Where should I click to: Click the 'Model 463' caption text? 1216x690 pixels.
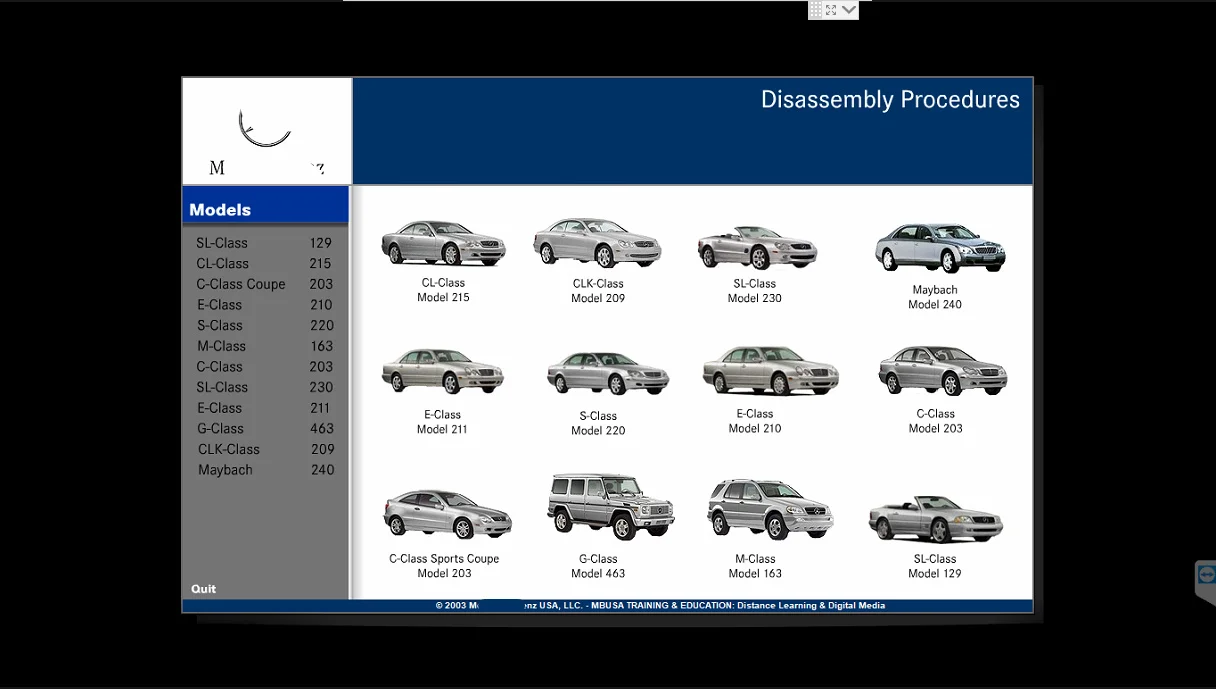(x=598, y=574)
